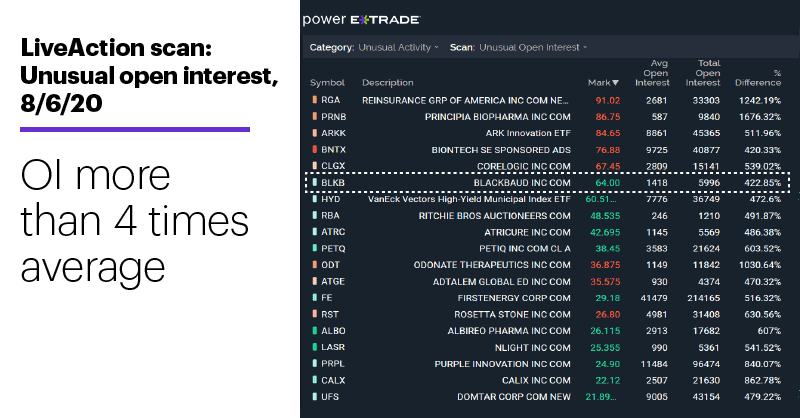Viewport: 800px width, 418px height.
Task: Click the color marker beside CLGX
Action: pyautogui.click(x=315, y=166)
